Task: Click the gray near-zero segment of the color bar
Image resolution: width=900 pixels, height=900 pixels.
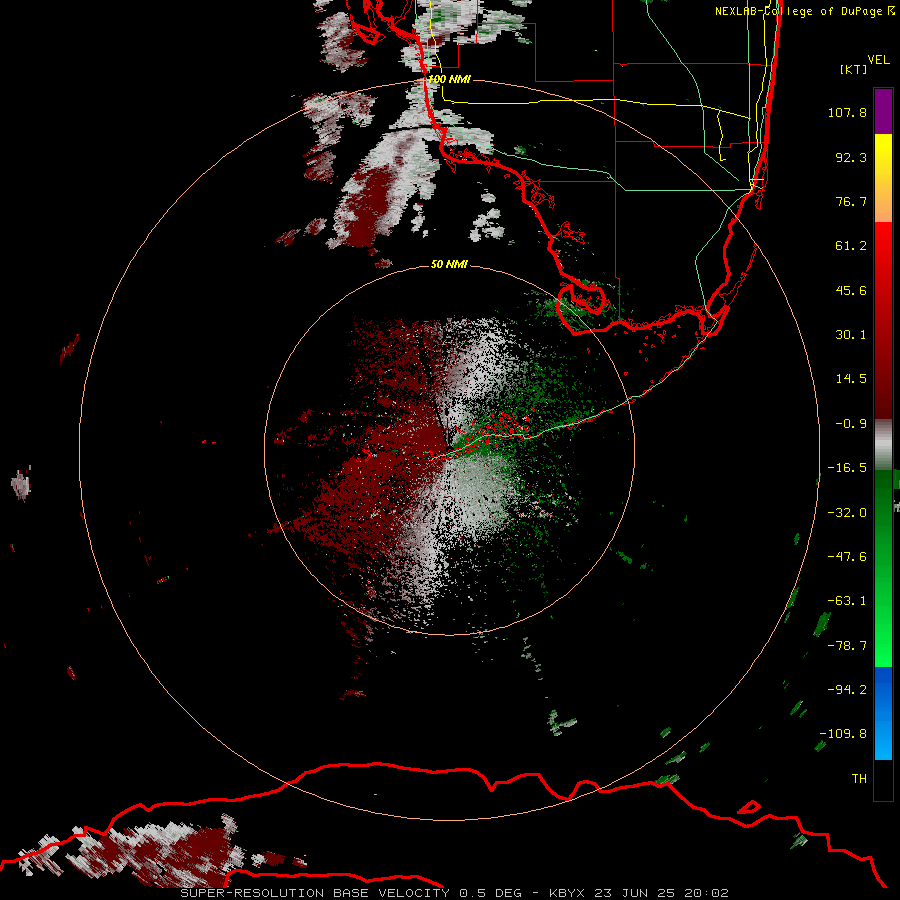Action: coord(883,445)
